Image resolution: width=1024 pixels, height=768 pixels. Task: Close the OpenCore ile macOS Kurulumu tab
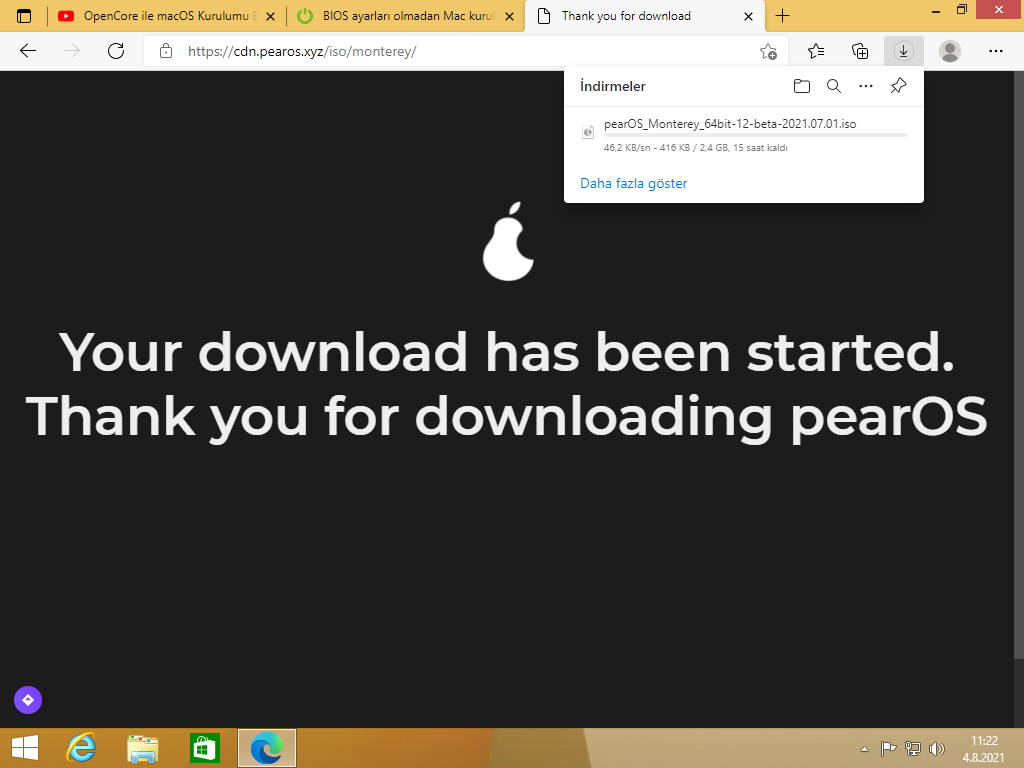(x=270, y=16)
